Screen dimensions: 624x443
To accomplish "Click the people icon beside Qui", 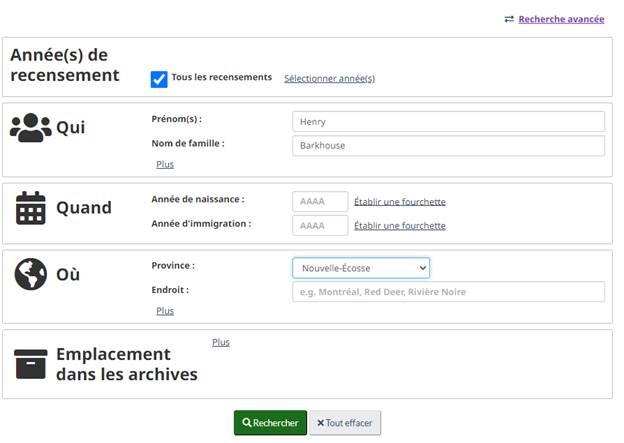I will [x=30, y=128].
